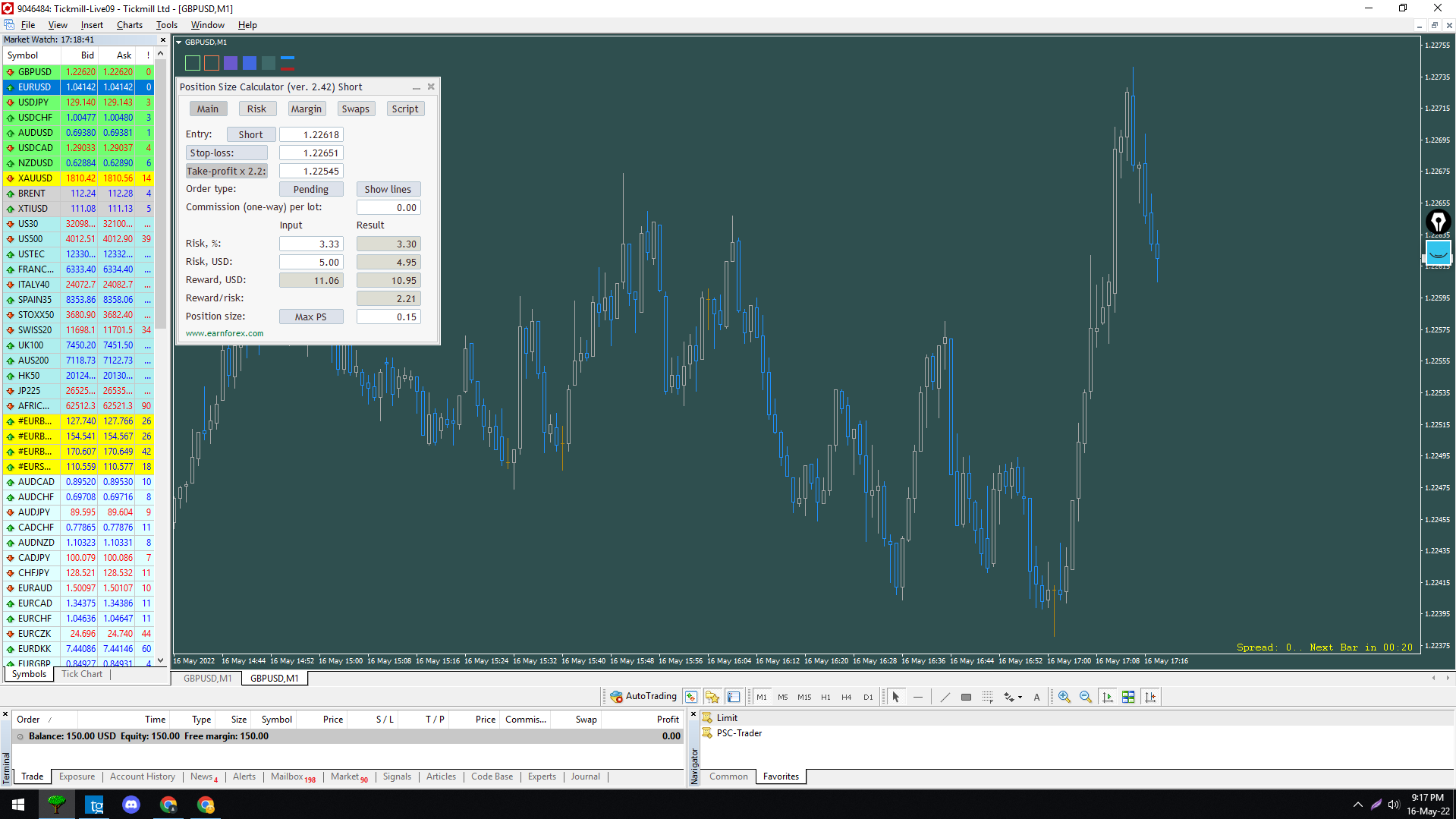Switch chart to M15 timeframe
This screenshot has width=1456, height=819.
coord(804,696)
